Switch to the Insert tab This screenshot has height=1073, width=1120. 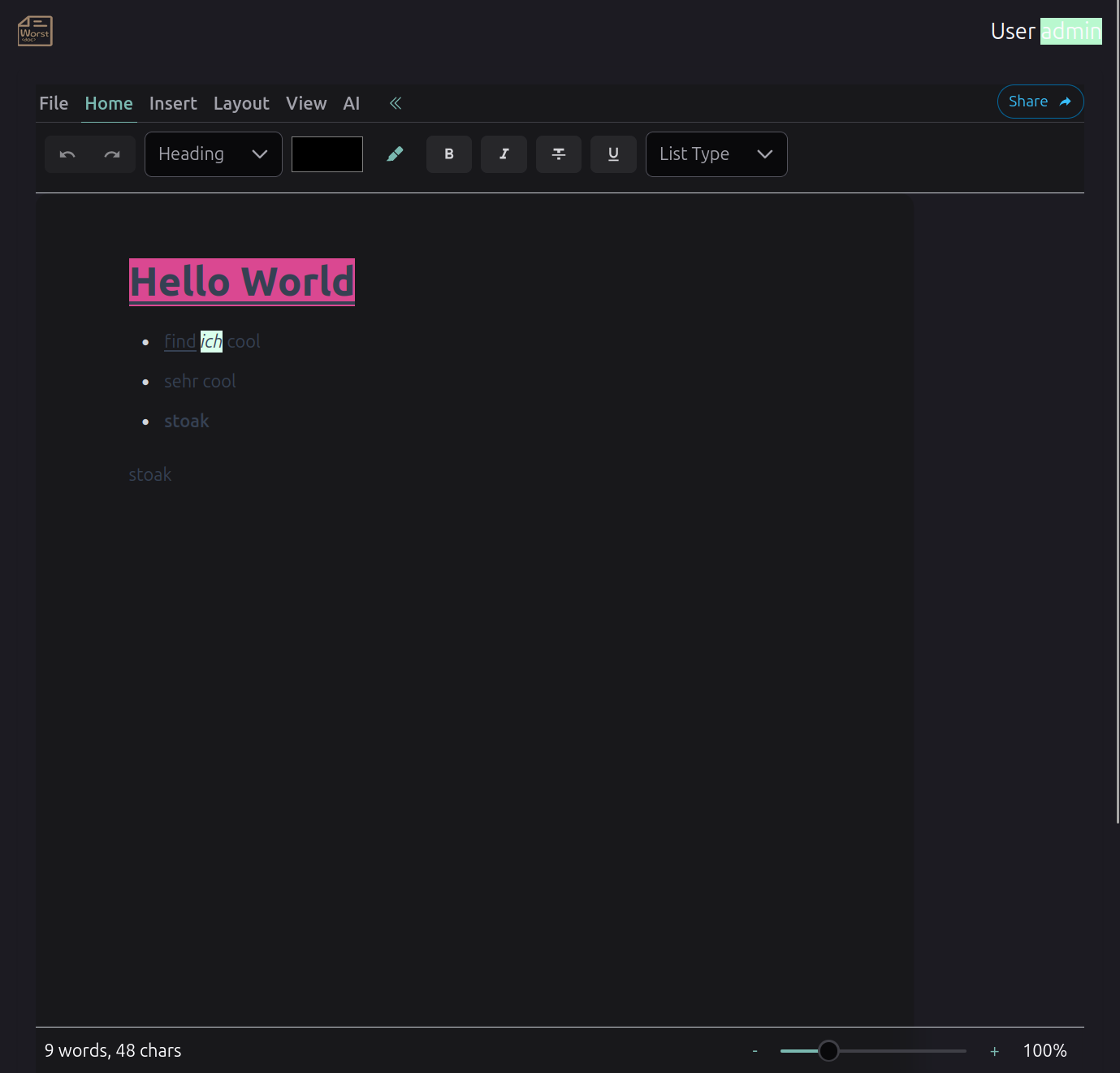[x=173, y=103]
